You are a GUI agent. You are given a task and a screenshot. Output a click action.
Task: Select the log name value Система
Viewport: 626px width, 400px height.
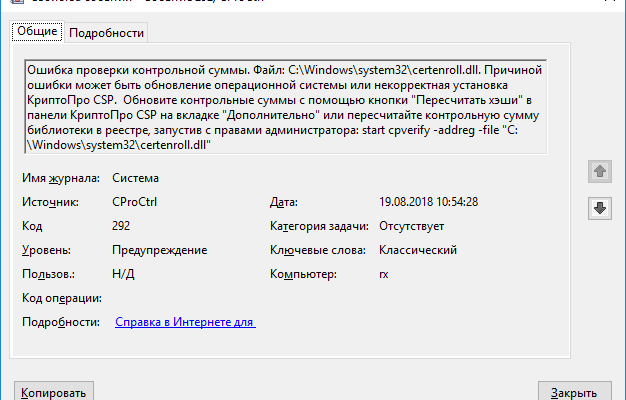135,178
